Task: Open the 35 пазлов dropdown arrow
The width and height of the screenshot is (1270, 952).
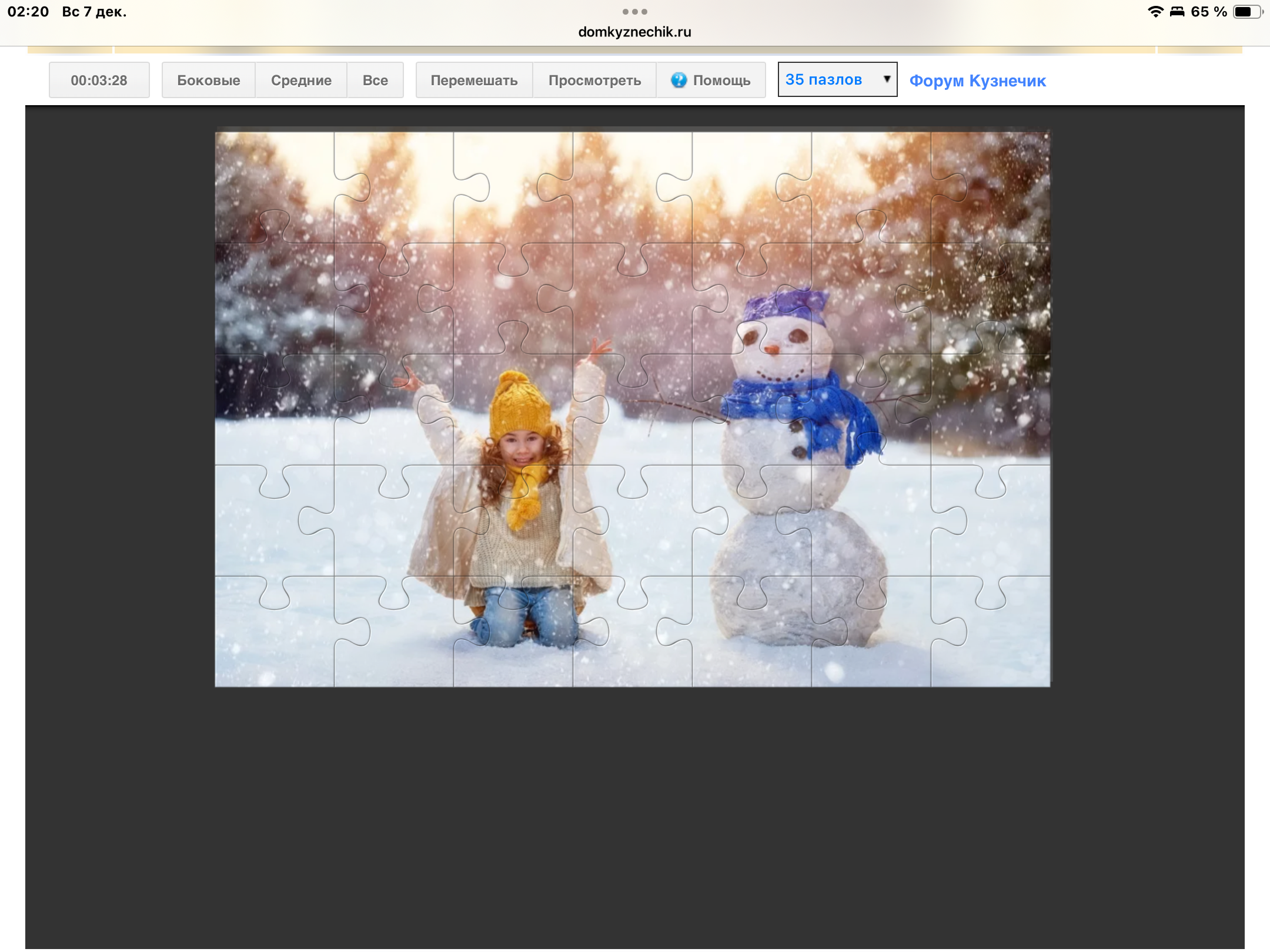Action: pyautogui.click(x=887, y=79)
